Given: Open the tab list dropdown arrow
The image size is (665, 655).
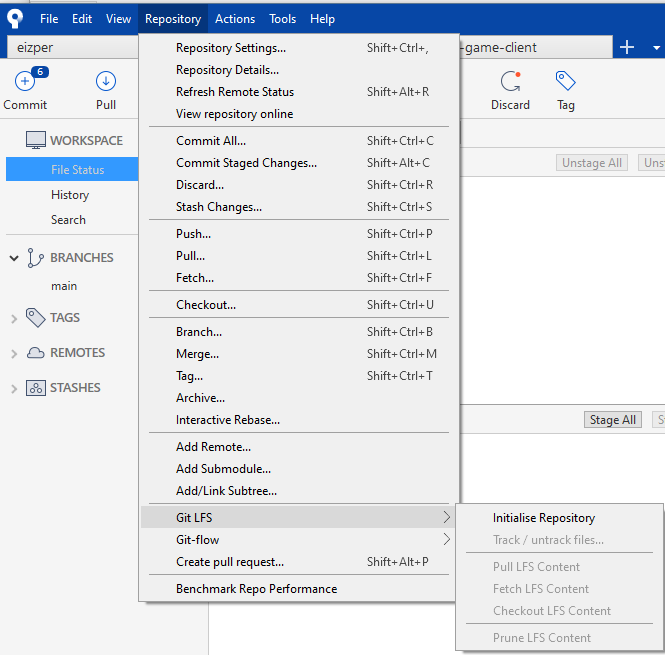Looking at the screenshot, I should coord(655,47).
